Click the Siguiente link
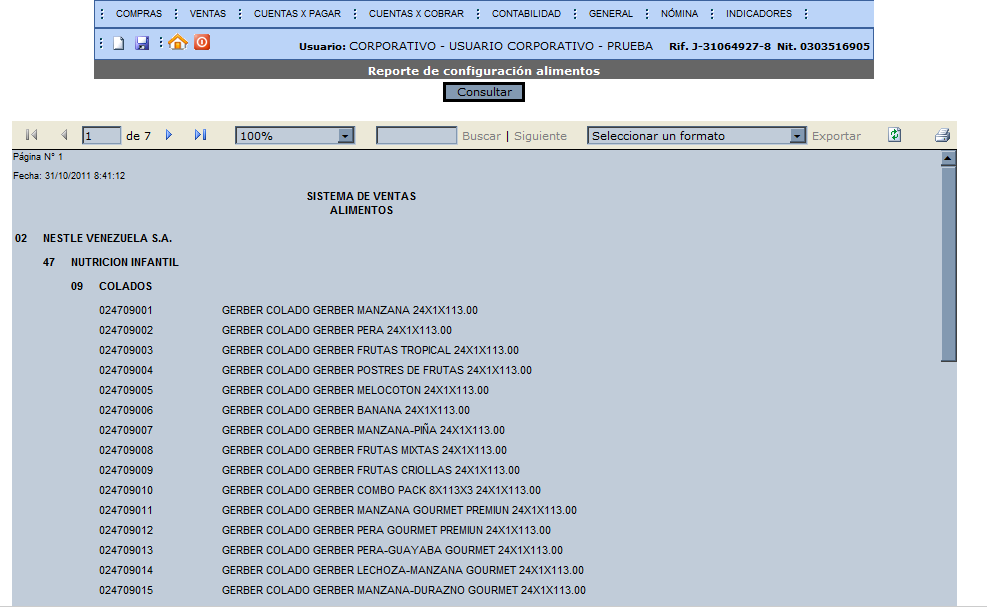The height and width of the screenshot is (607, 987). (x=540, y=136)
